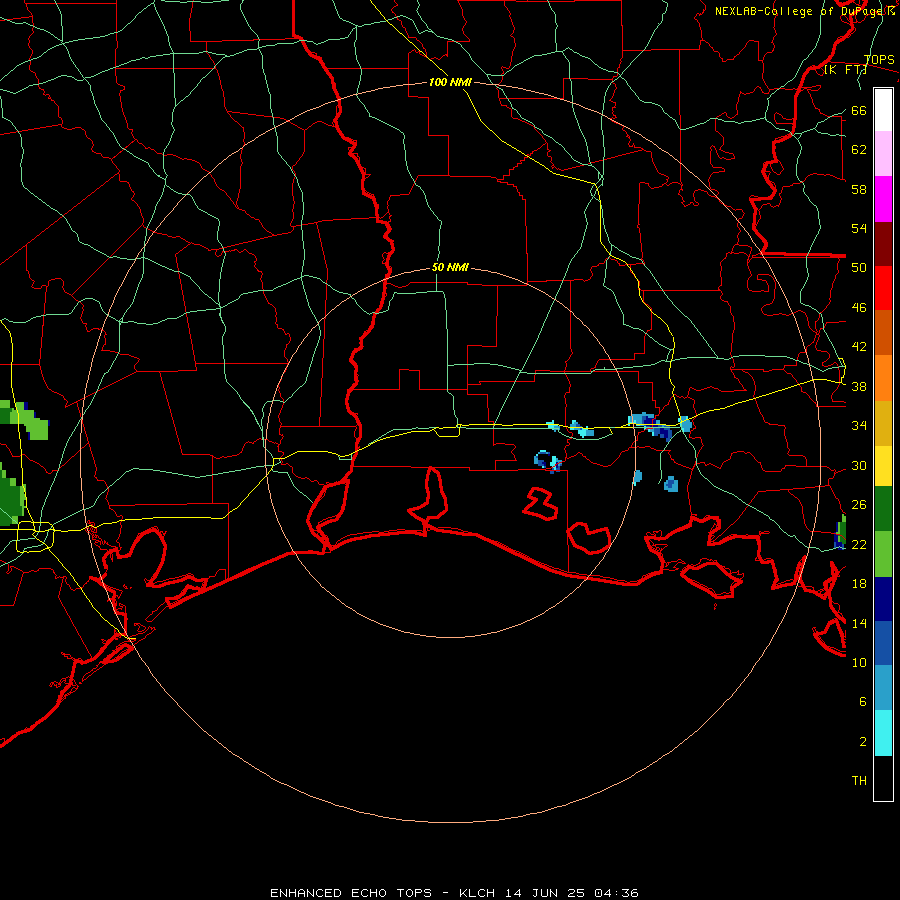
Task: Select the gold legend swatch
Action: coord(883,423)
